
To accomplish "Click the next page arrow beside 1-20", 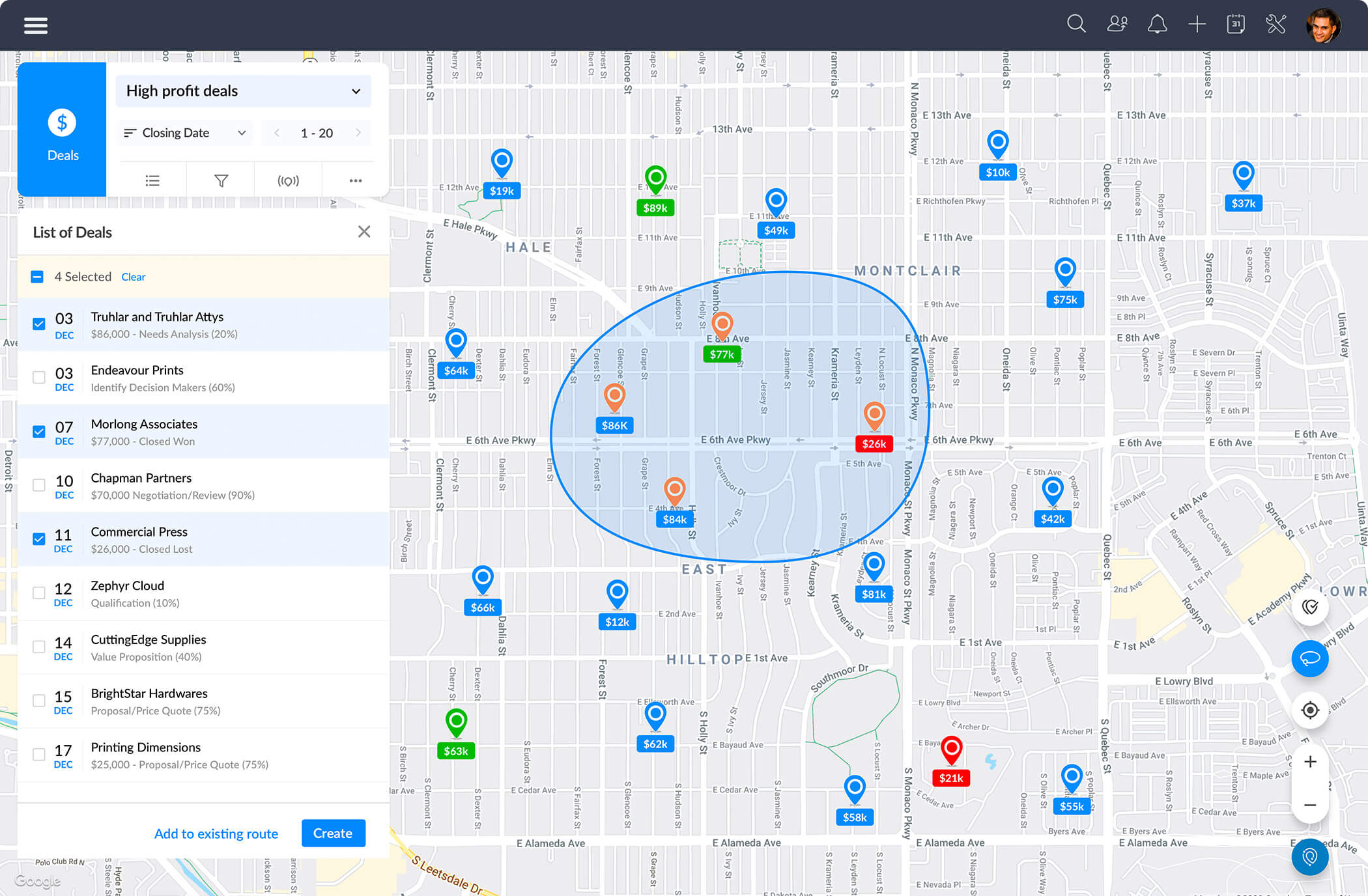I will [x=359, y=132].
